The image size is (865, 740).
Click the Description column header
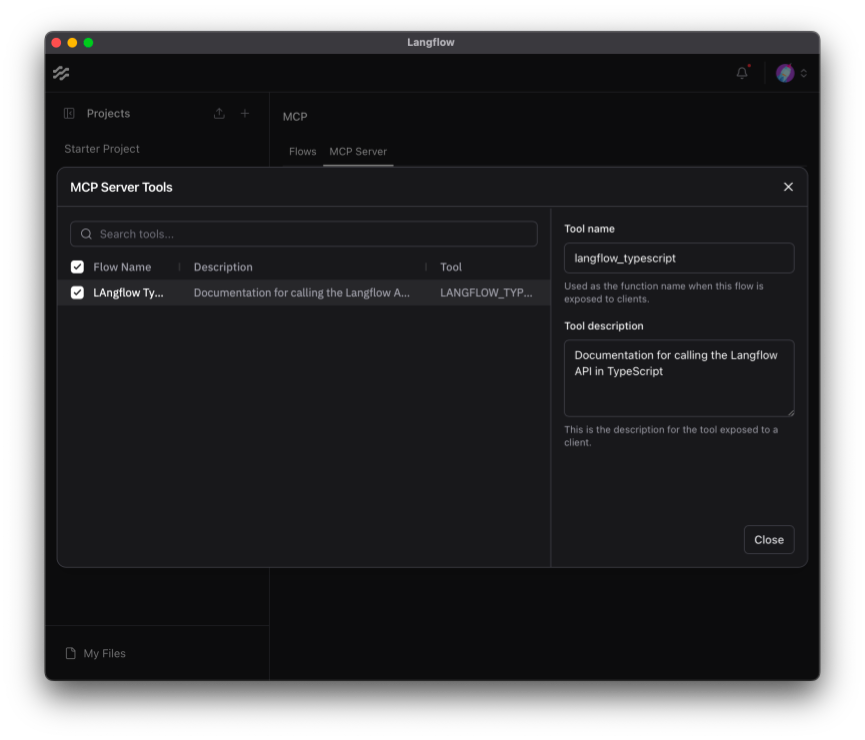click(x=222, y=266)
